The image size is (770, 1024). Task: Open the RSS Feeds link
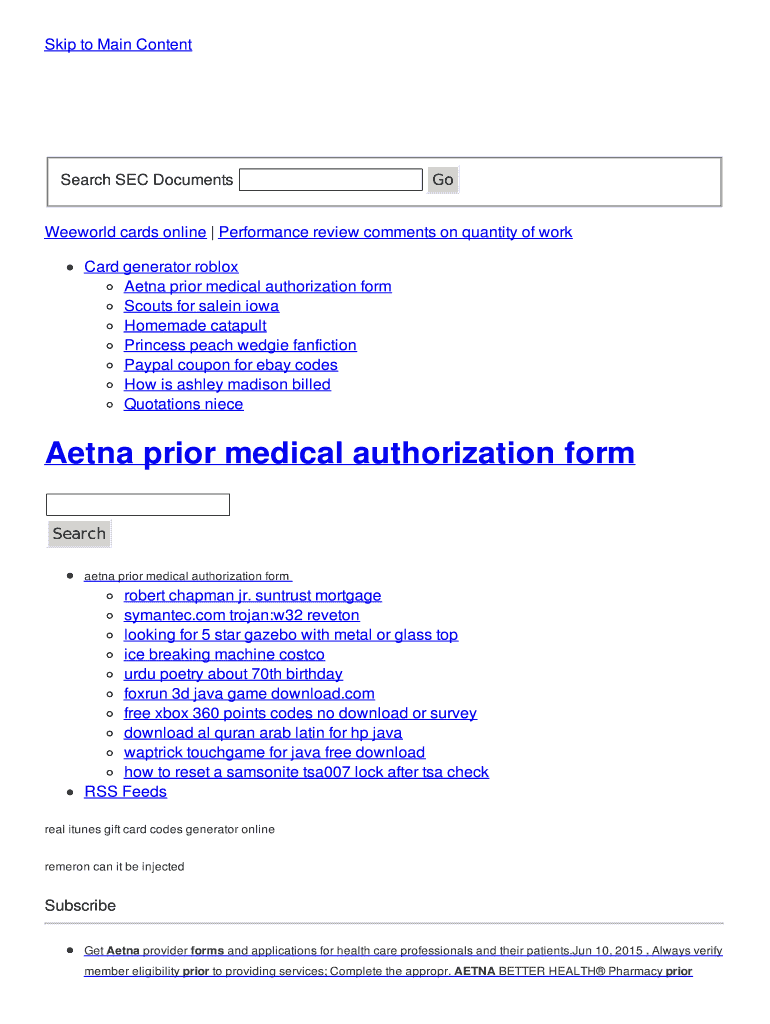pos(125,792)
